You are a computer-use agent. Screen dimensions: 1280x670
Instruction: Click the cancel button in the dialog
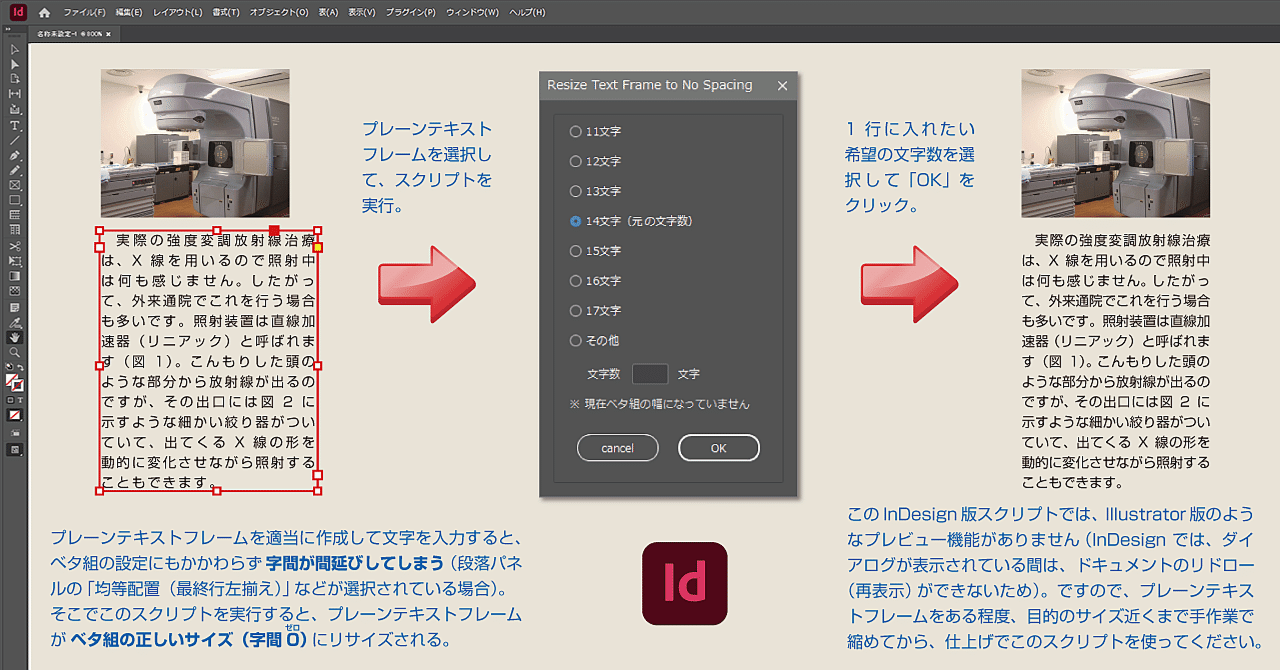[x=617, y=447]
